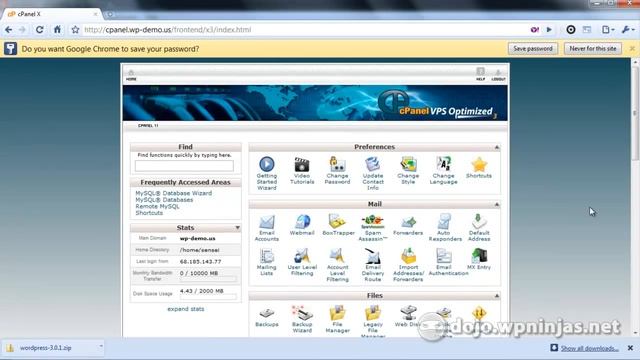Click the cPanel VPS Optimized banner

tap(315, 103)
